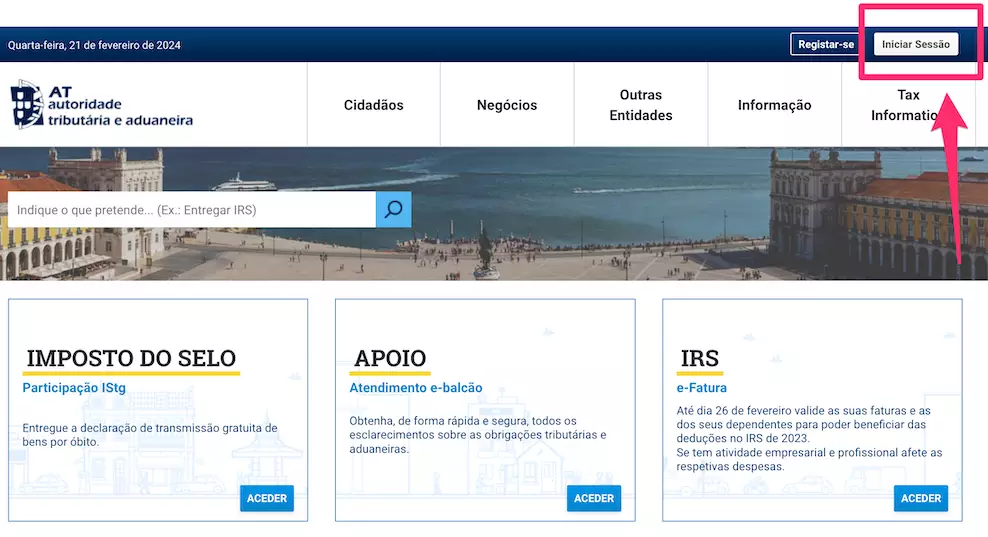Click the Registar-se button

pos(825,44)
